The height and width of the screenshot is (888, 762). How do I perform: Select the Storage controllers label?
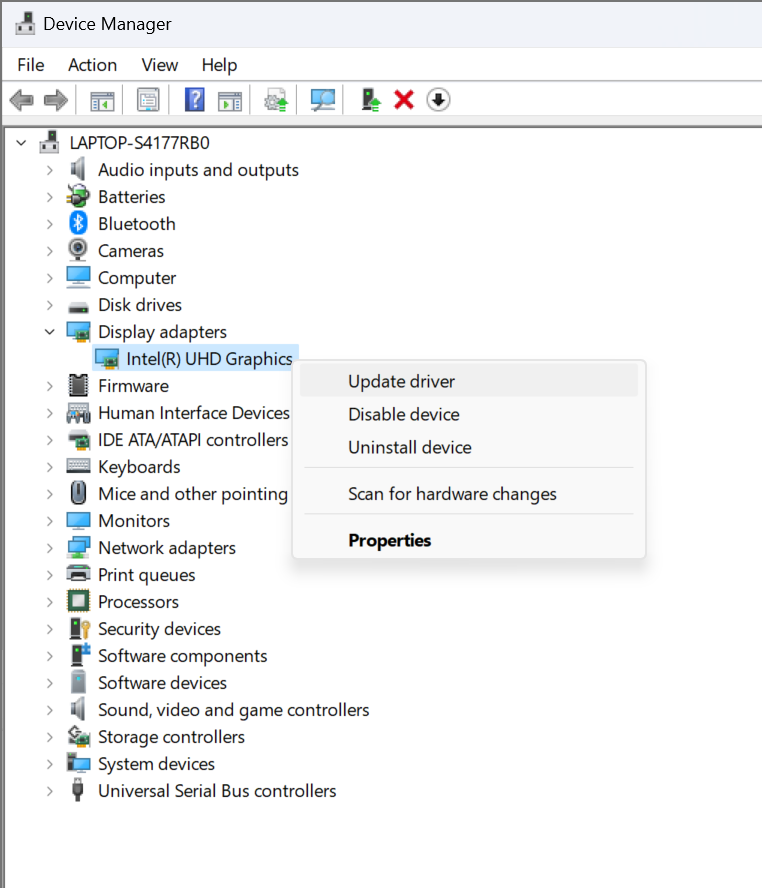(x=171, y=737)
